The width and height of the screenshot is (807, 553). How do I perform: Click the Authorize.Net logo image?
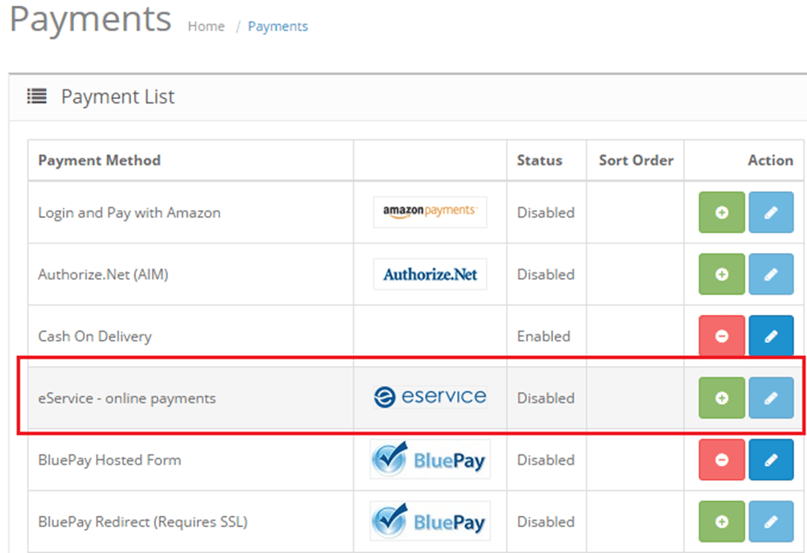[430, 274]
